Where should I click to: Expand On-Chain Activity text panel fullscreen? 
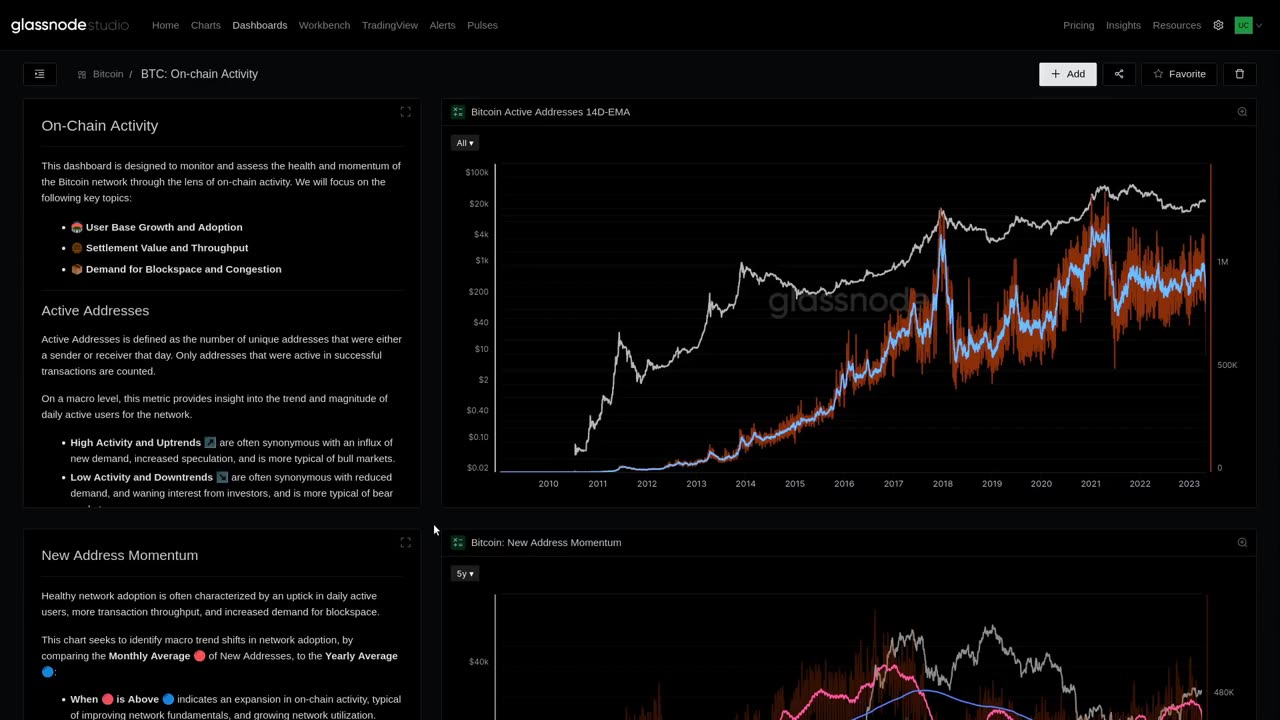[405, 112]
